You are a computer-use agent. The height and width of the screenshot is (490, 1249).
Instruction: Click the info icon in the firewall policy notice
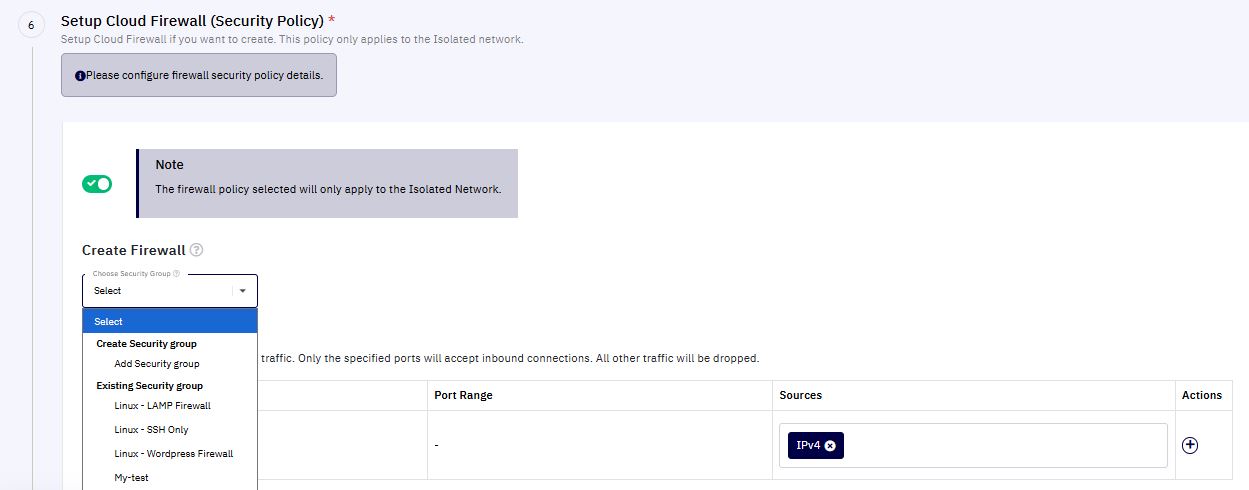[80, 76]
